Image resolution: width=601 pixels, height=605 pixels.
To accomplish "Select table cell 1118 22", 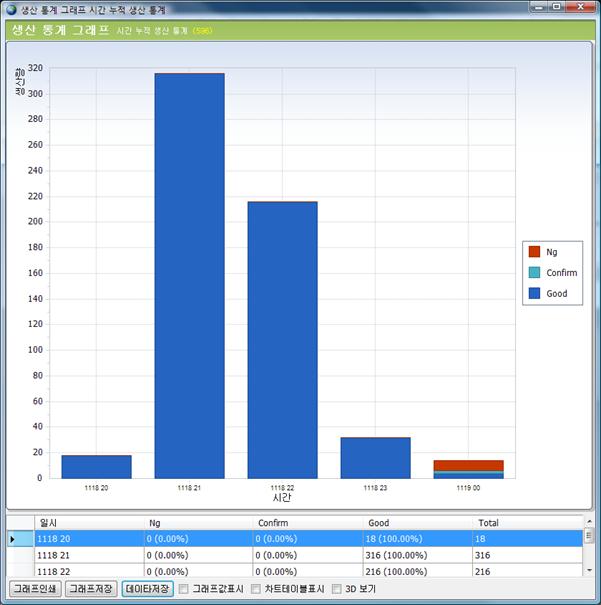I will (x=89, y=570).
